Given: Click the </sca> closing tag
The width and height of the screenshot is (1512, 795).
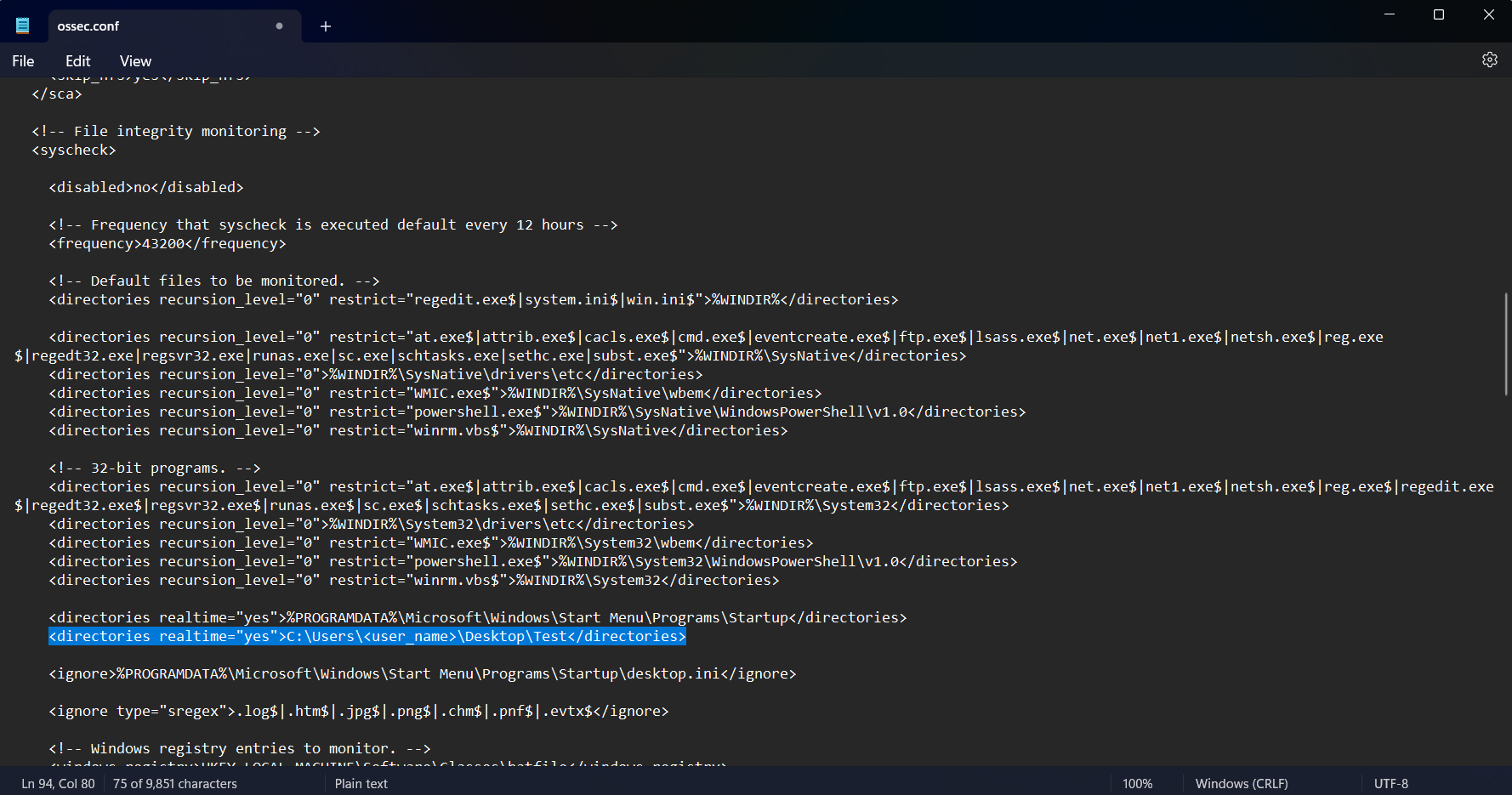Looking at the screenshot, I should point(57,94).
